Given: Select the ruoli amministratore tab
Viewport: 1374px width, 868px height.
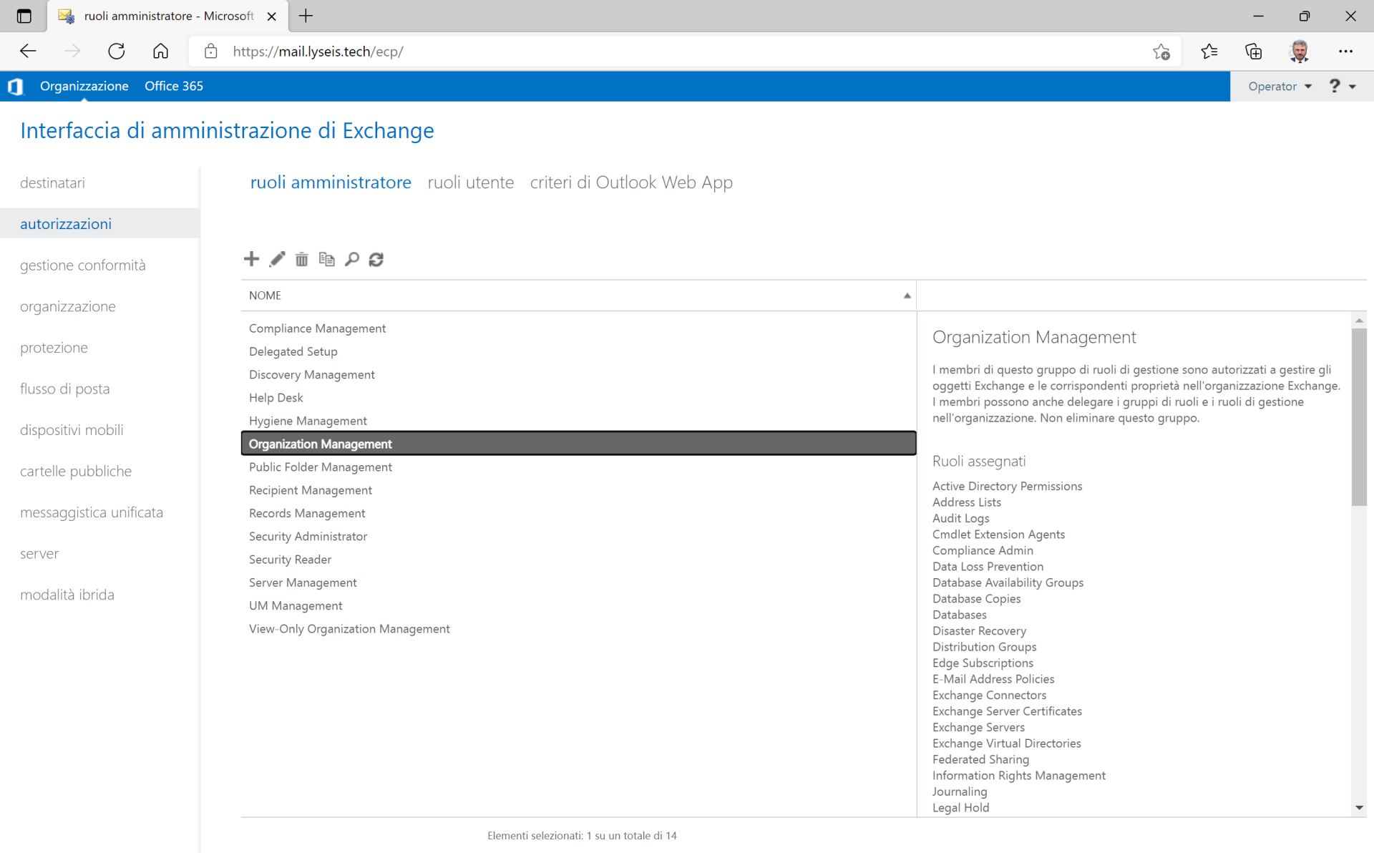Looking at the screenshot, I should tap(331, 182).
